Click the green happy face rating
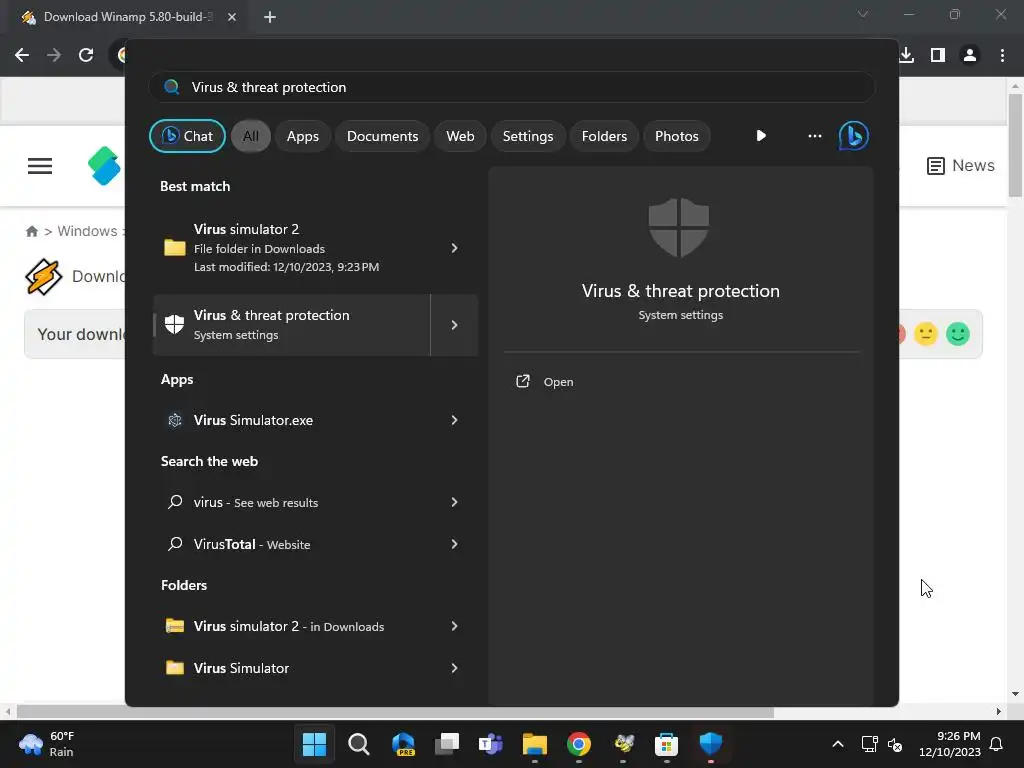This screenshot has height=768, width=1024. 957,334
